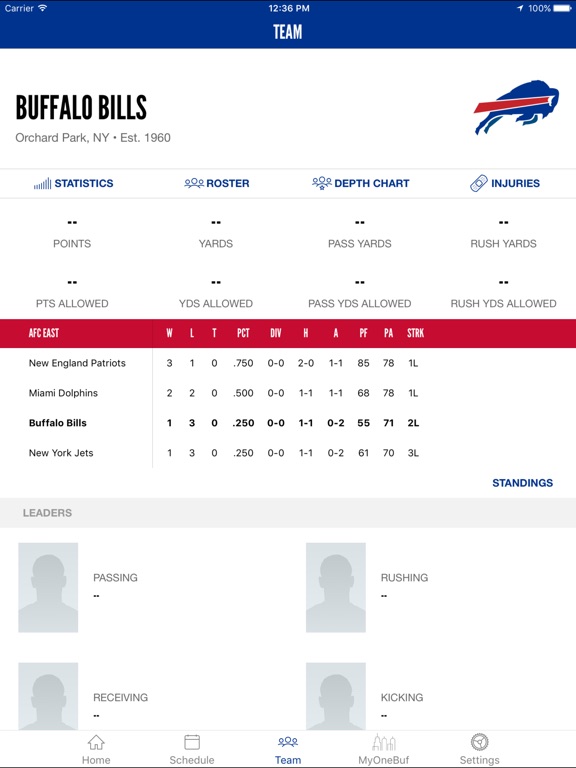Screen dimensions: 576x768
Task: Tap the Kicking leader photo placeholder
Action: [336, 696]
